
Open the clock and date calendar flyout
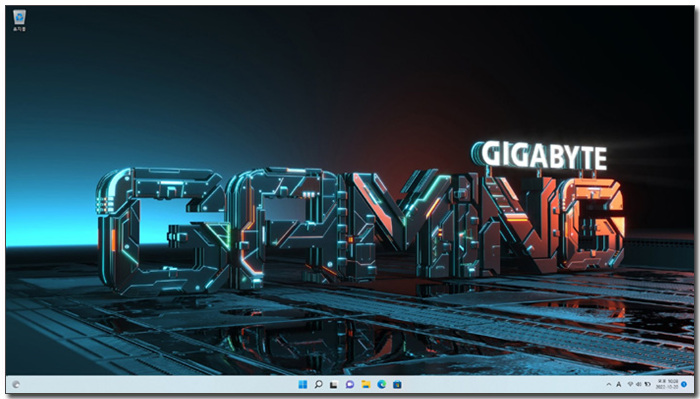pyautogui.click(x=667, y=384)
